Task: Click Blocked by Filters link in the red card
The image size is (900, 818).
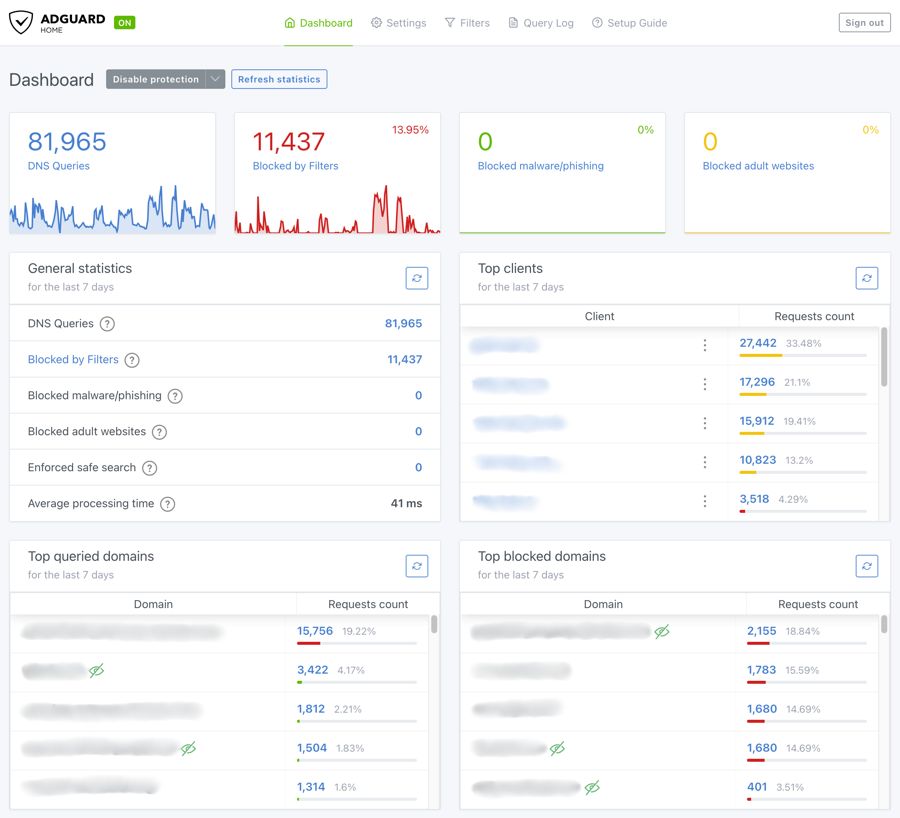Action: [296, 166]
